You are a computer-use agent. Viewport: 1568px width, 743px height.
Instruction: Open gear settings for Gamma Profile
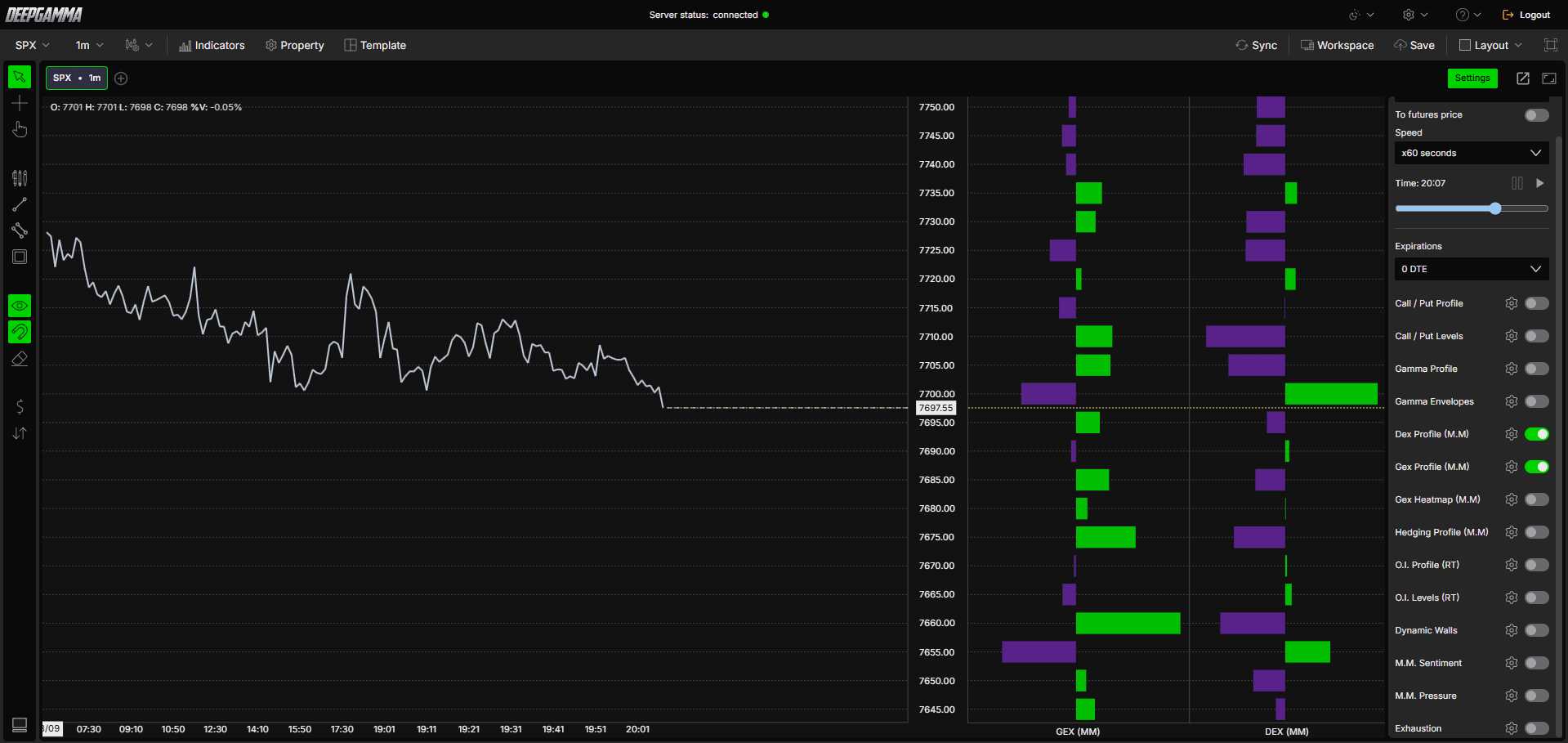pos(1512,369)
